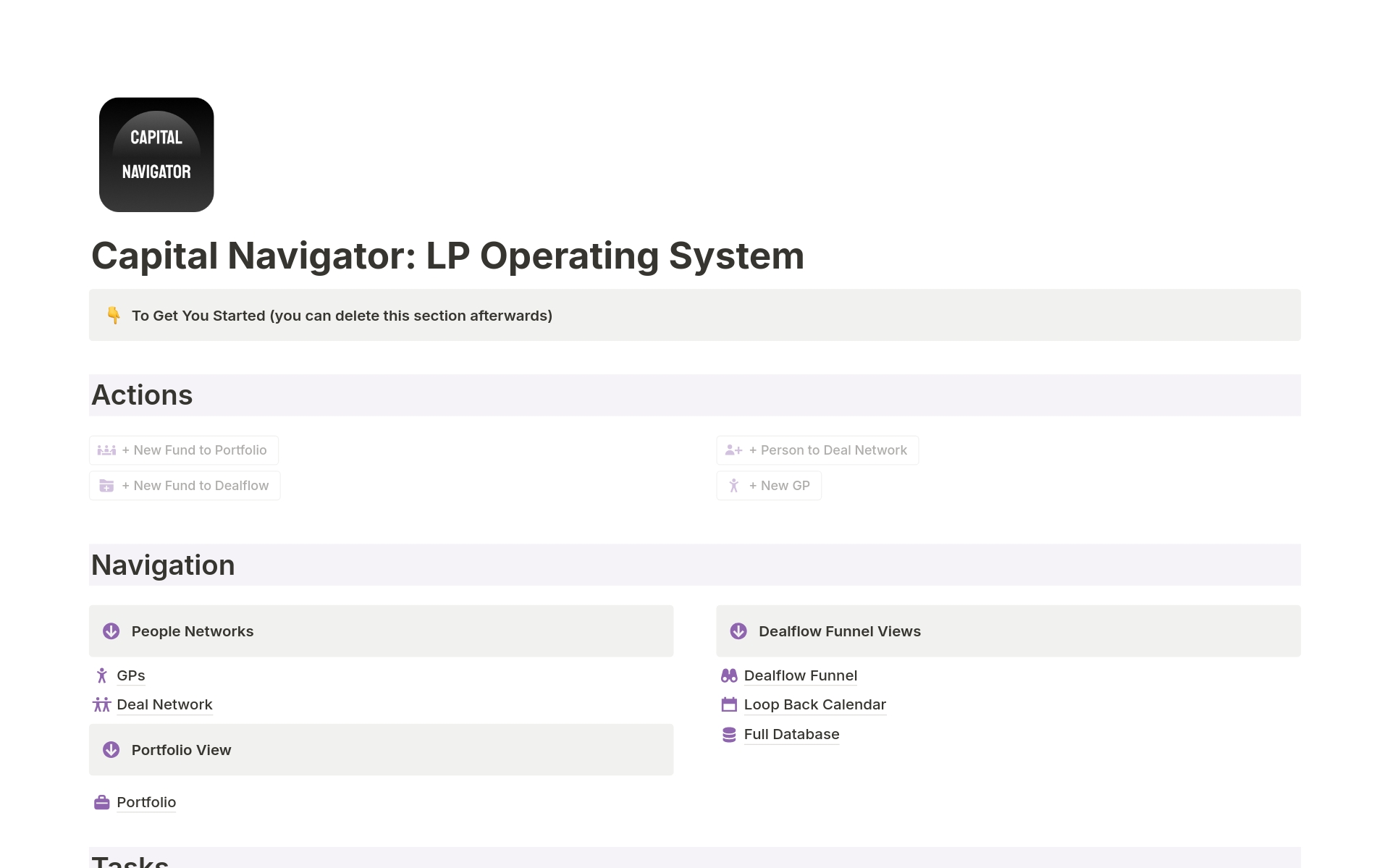The width and height of the screenshot is (1390, 868).
Task: Click the binoculars icon beside Dealflow Funnel
Action: [x=729, y=675]
